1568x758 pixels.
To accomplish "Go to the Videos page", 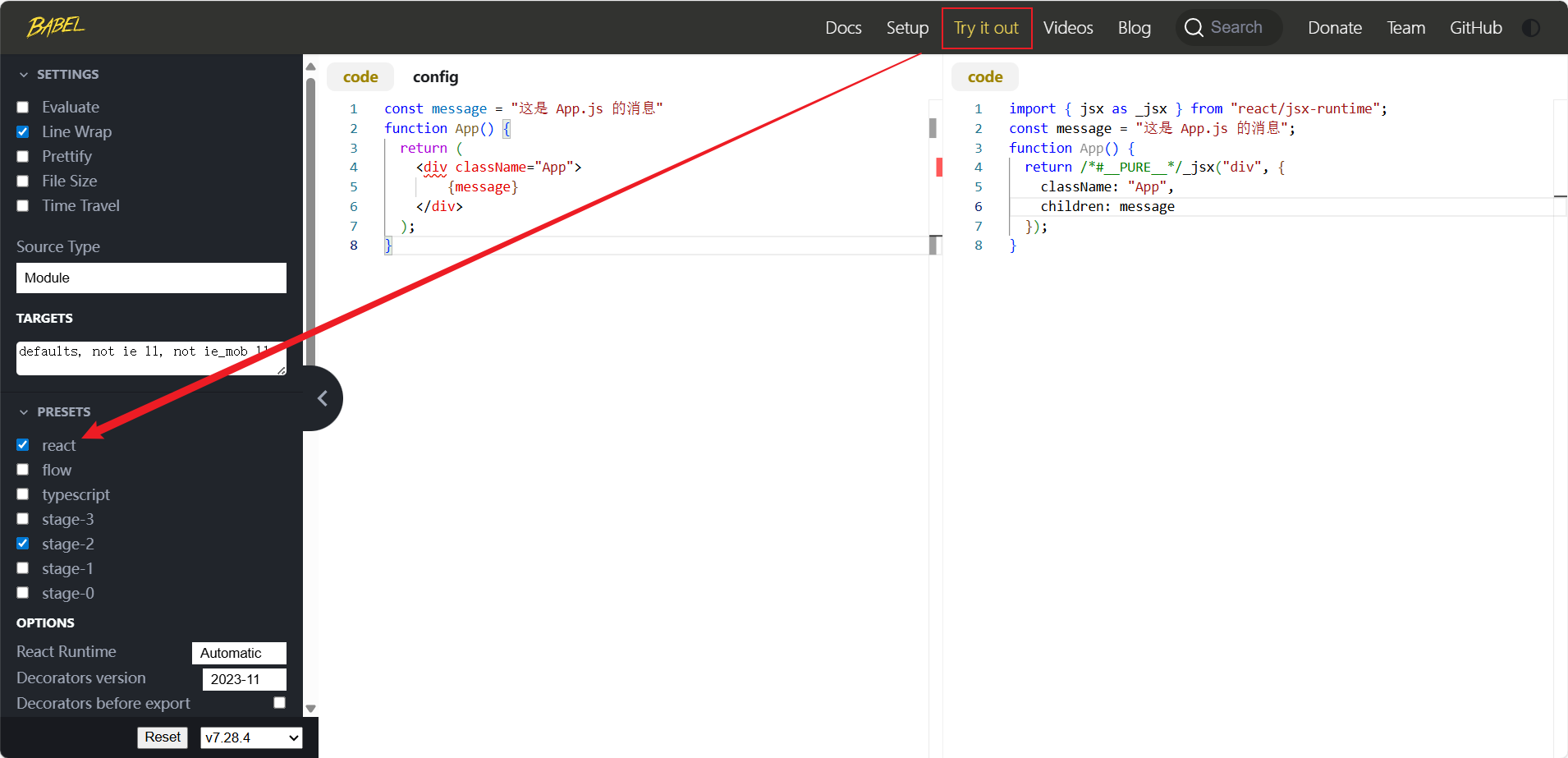I will click(1068, 28).
